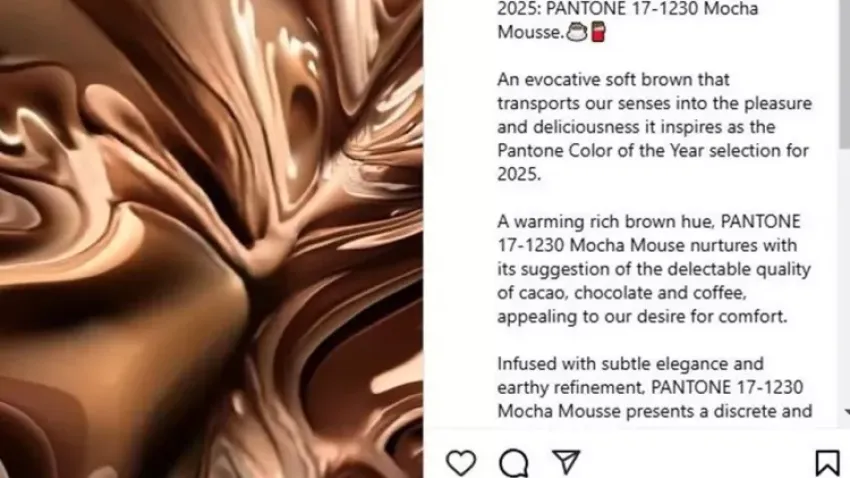The image size is (850, 478).
Task: Click the text 'A warming rich brown hue, PANTONE'
Action: click(649, 222)
